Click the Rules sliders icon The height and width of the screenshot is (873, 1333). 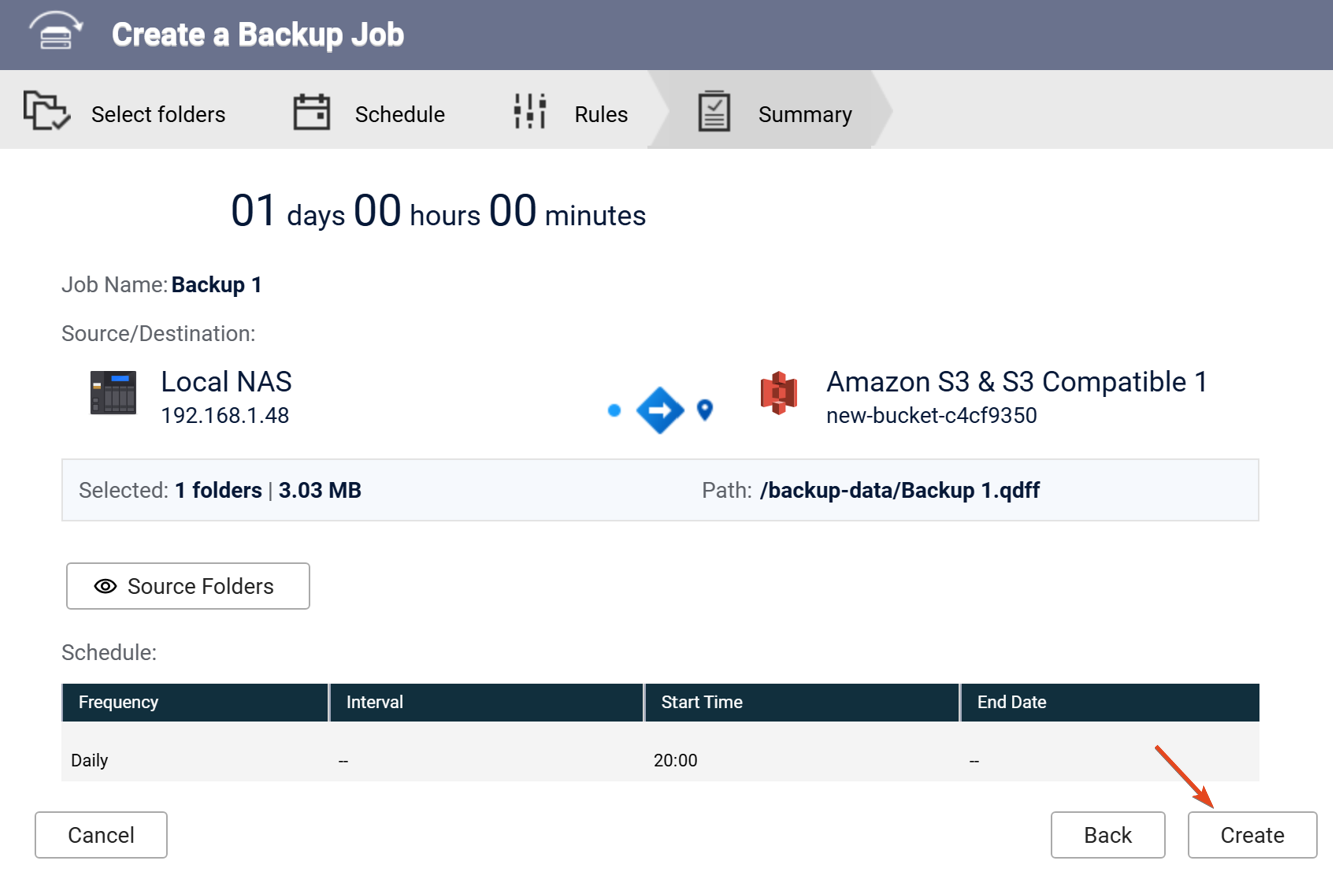(530, 111)
